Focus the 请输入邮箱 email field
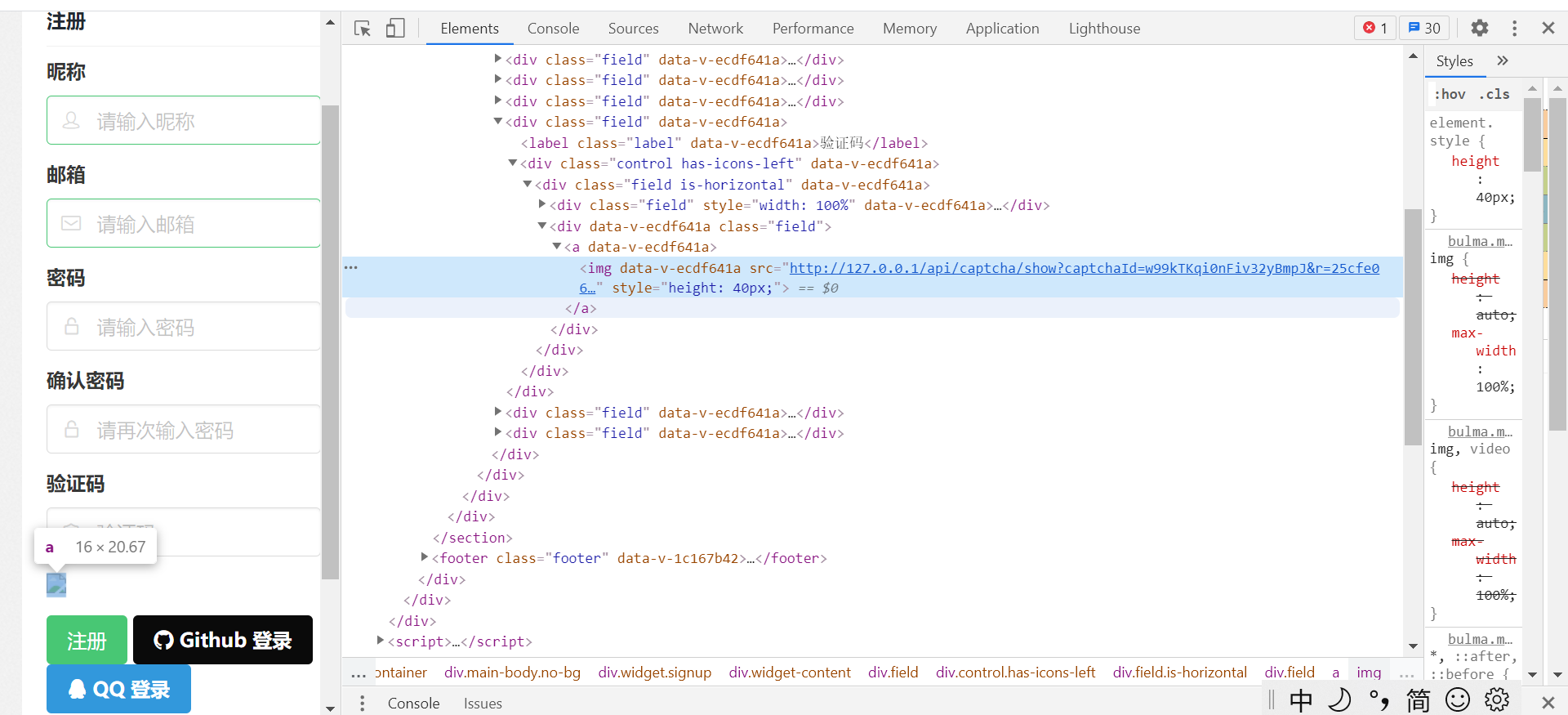Screen dimensions: 1568x715 [x=184, y=223]
